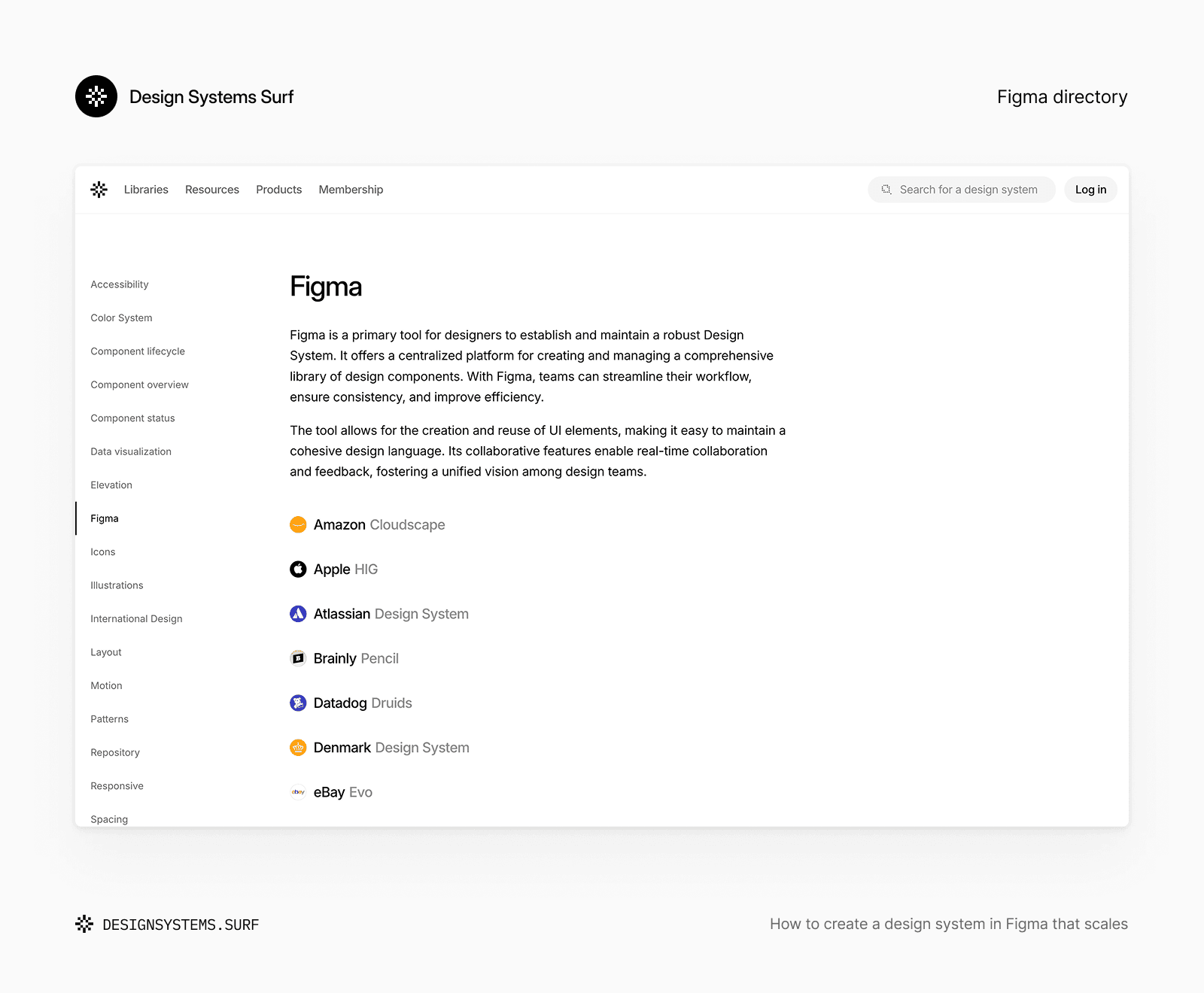
Task: Click the Amazon Cloudscape orange logo icon
Action: (x=298, y=524)
